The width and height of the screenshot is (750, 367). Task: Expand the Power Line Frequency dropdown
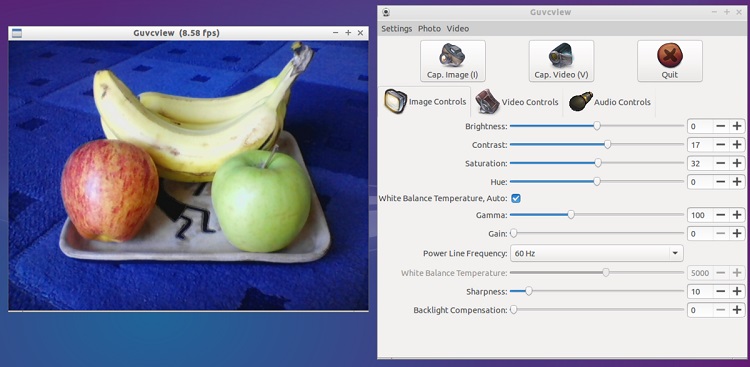click(x=596, y=253)
